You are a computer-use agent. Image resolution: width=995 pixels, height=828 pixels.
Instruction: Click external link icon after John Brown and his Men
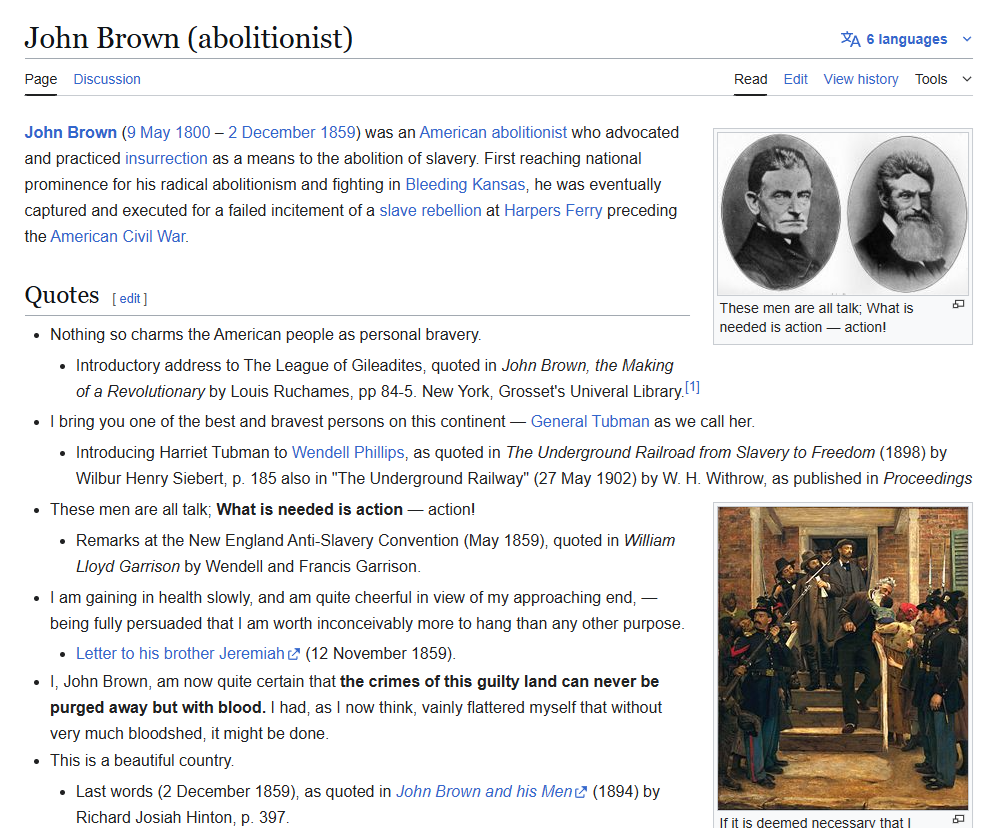coord(581,792)
